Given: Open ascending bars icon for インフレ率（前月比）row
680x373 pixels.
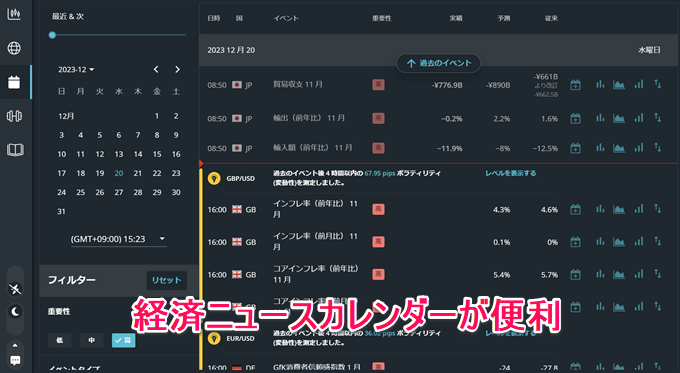Looking at the screenshot, I should click(x=638, y=242).
